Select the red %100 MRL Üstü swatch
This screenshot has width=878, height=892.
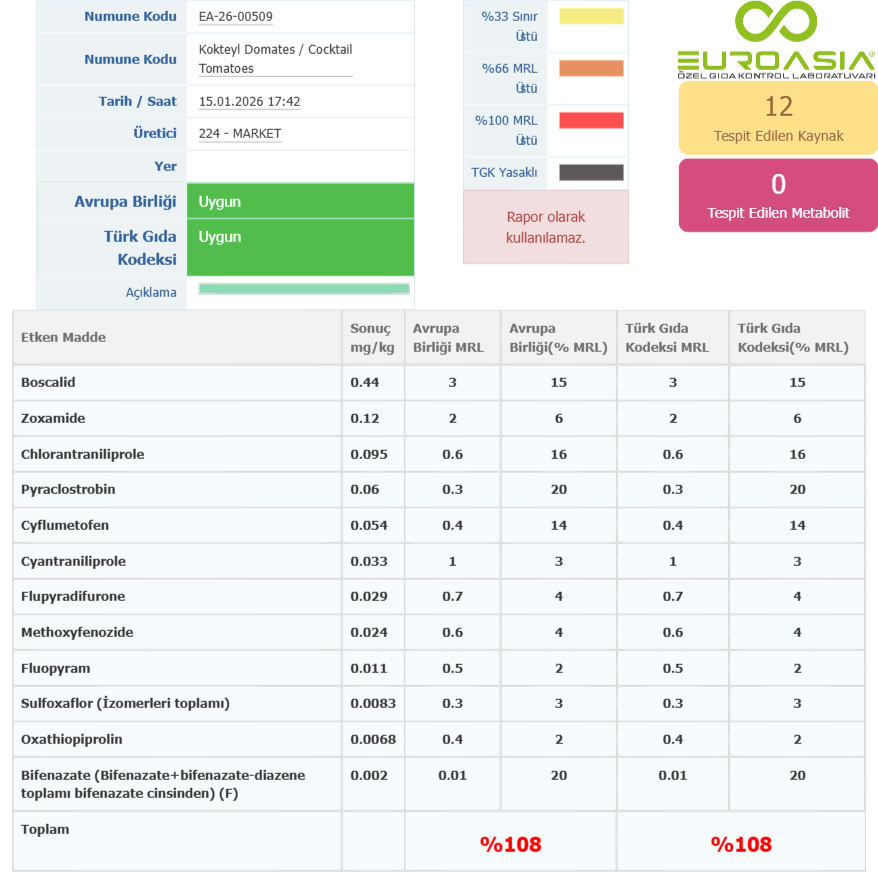click(591, 121)
